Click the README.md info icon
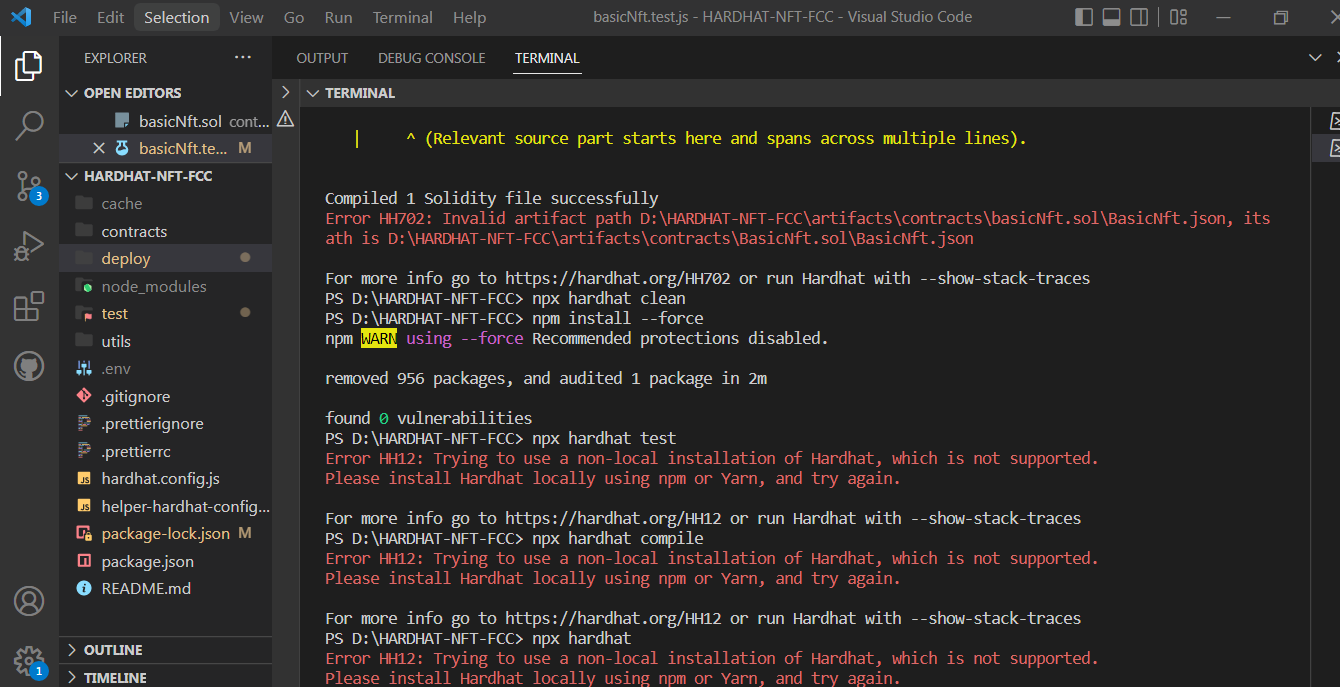This screenshot has height=687, width=1340. click(84, 589)
